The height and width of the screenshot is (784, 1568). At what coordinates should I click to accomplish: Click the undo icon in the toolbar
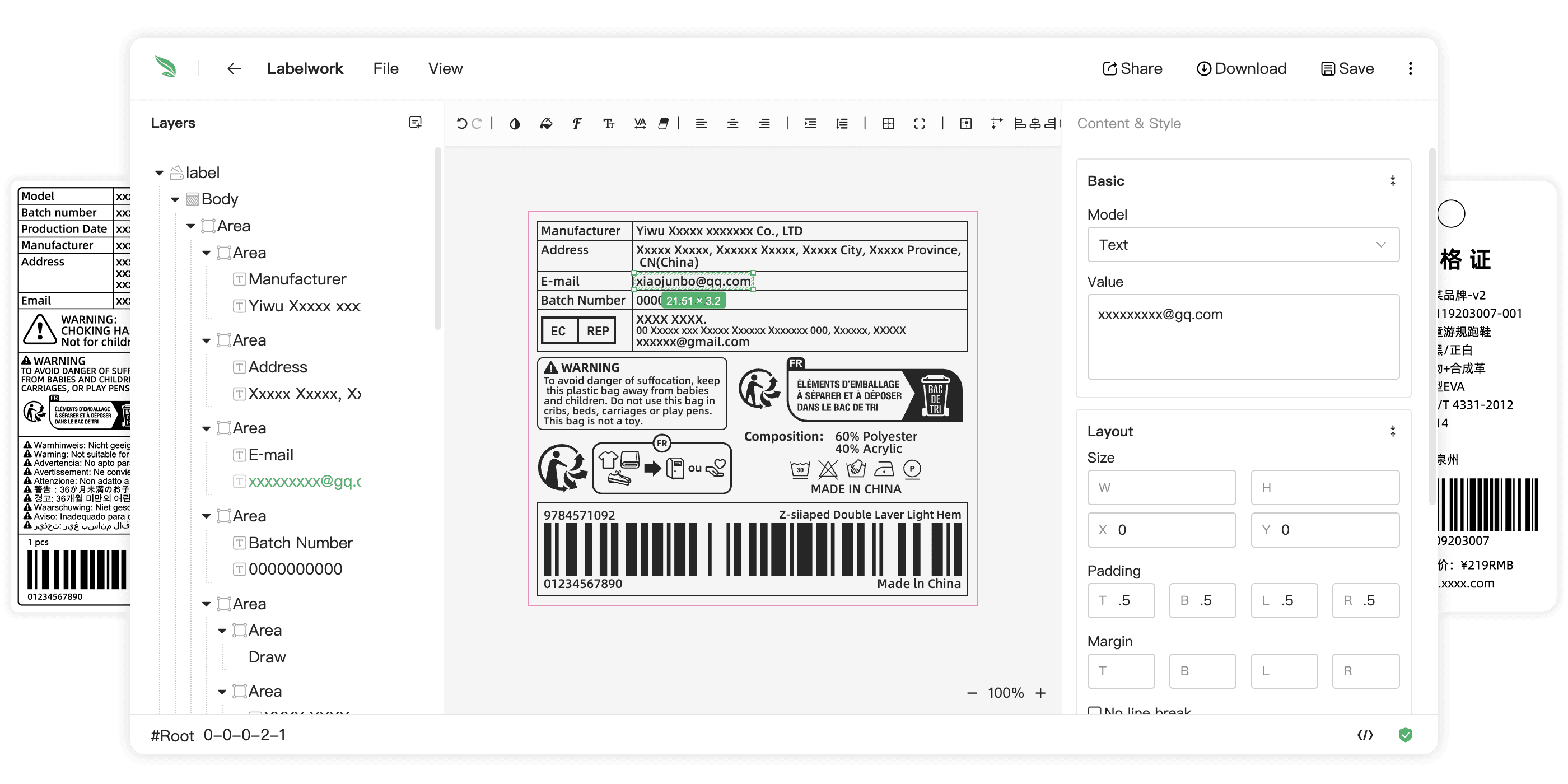pos(461,124)
